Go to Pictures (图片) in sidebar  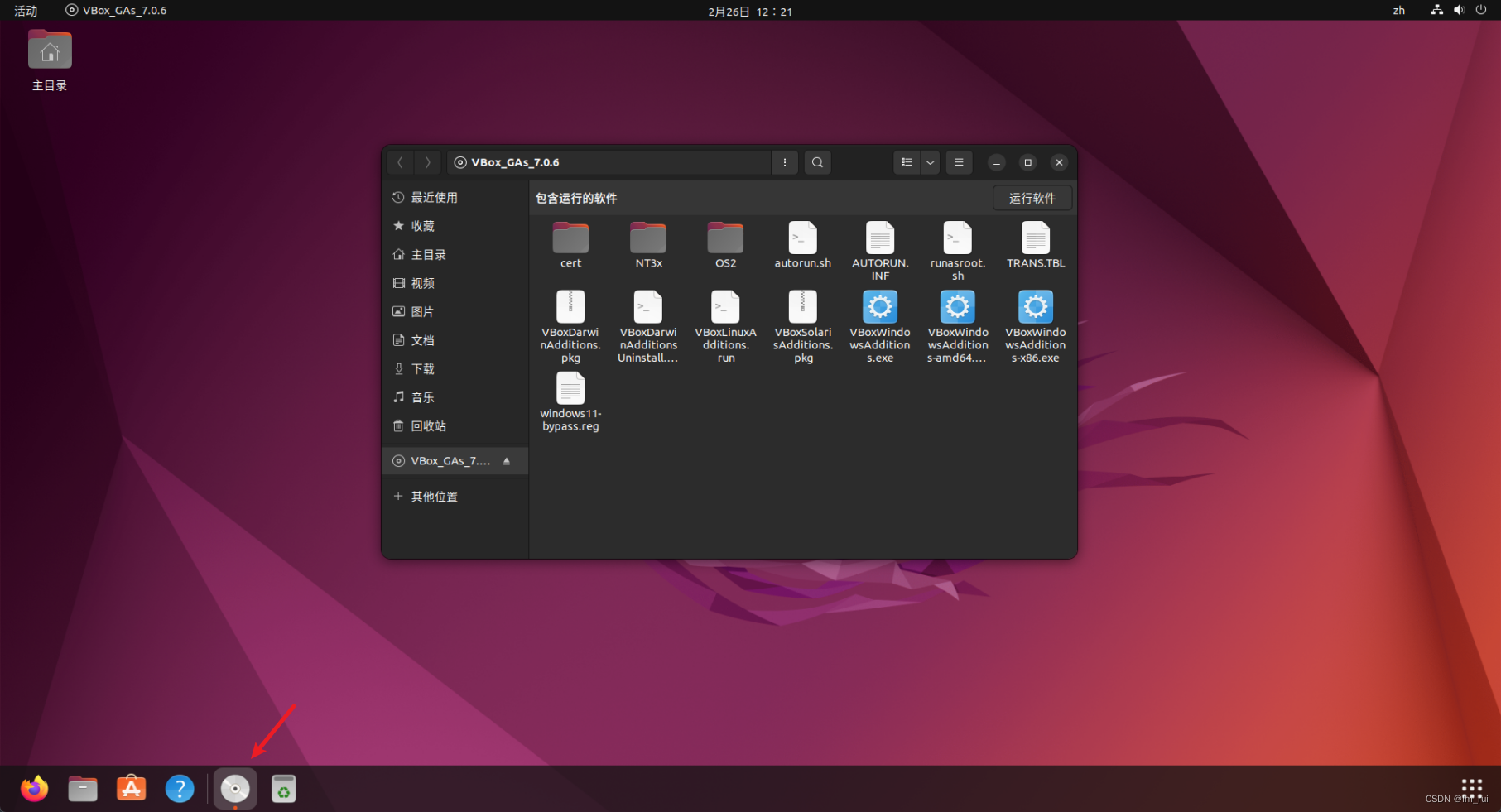click(455, 311)
